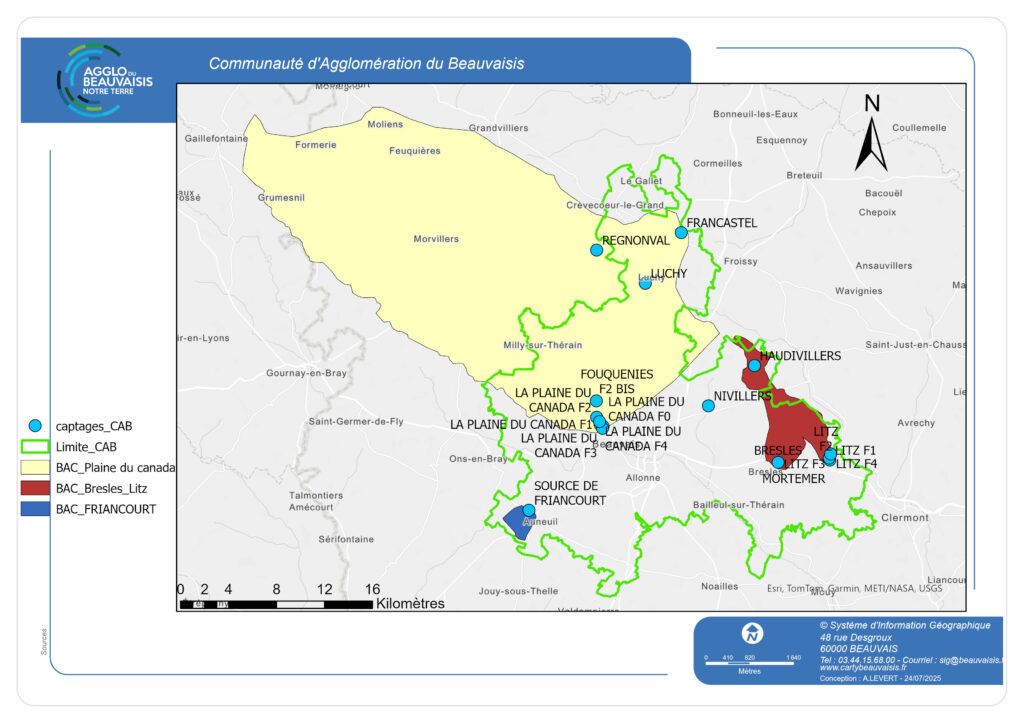Select the BAC_FRIANCOURT blue legend swatch
This screenshot has height=723, width=1024.
point(35,509)
